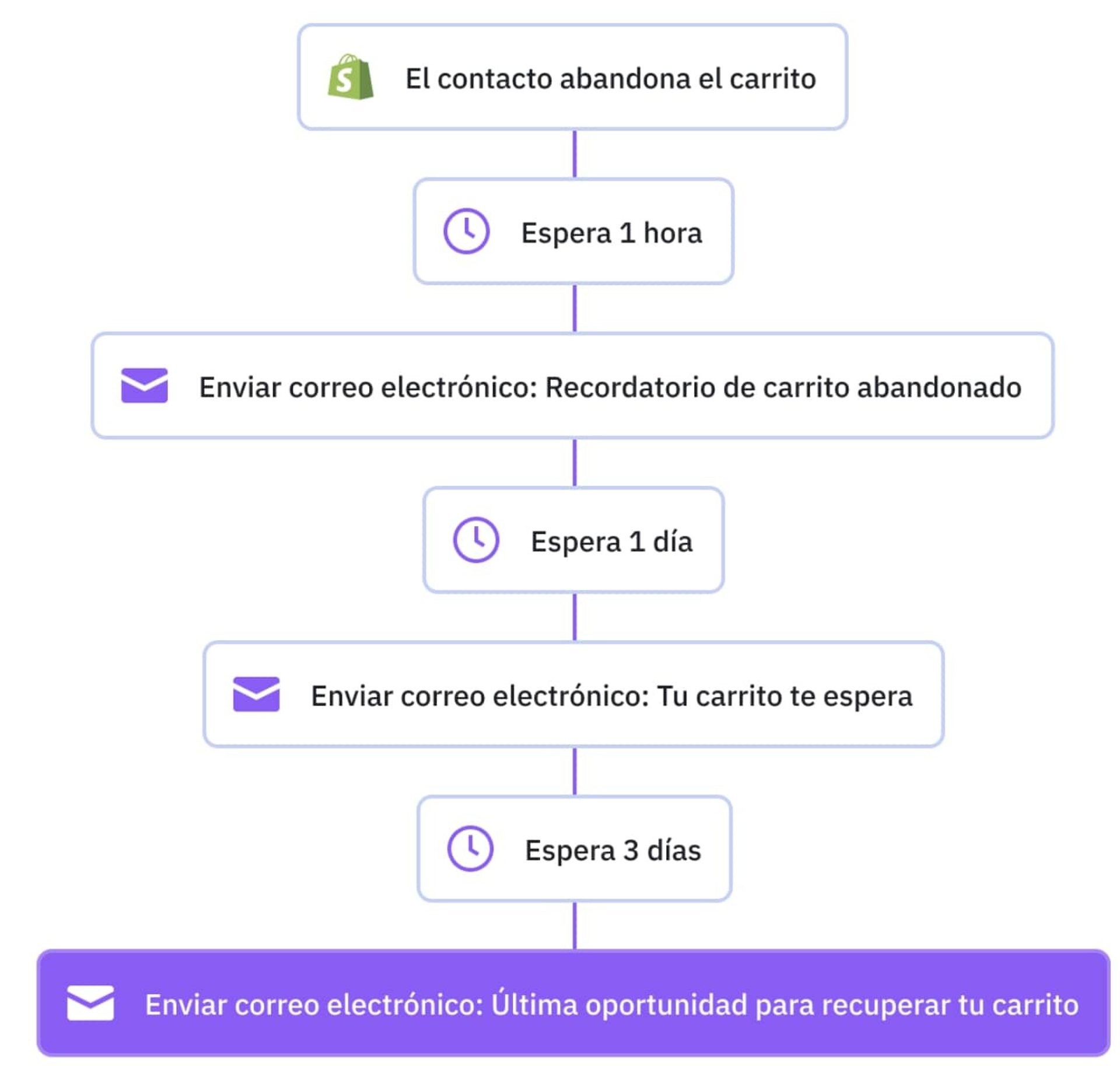Select the 'El contacto abandona el carrito' trigger

click(610, 78)
